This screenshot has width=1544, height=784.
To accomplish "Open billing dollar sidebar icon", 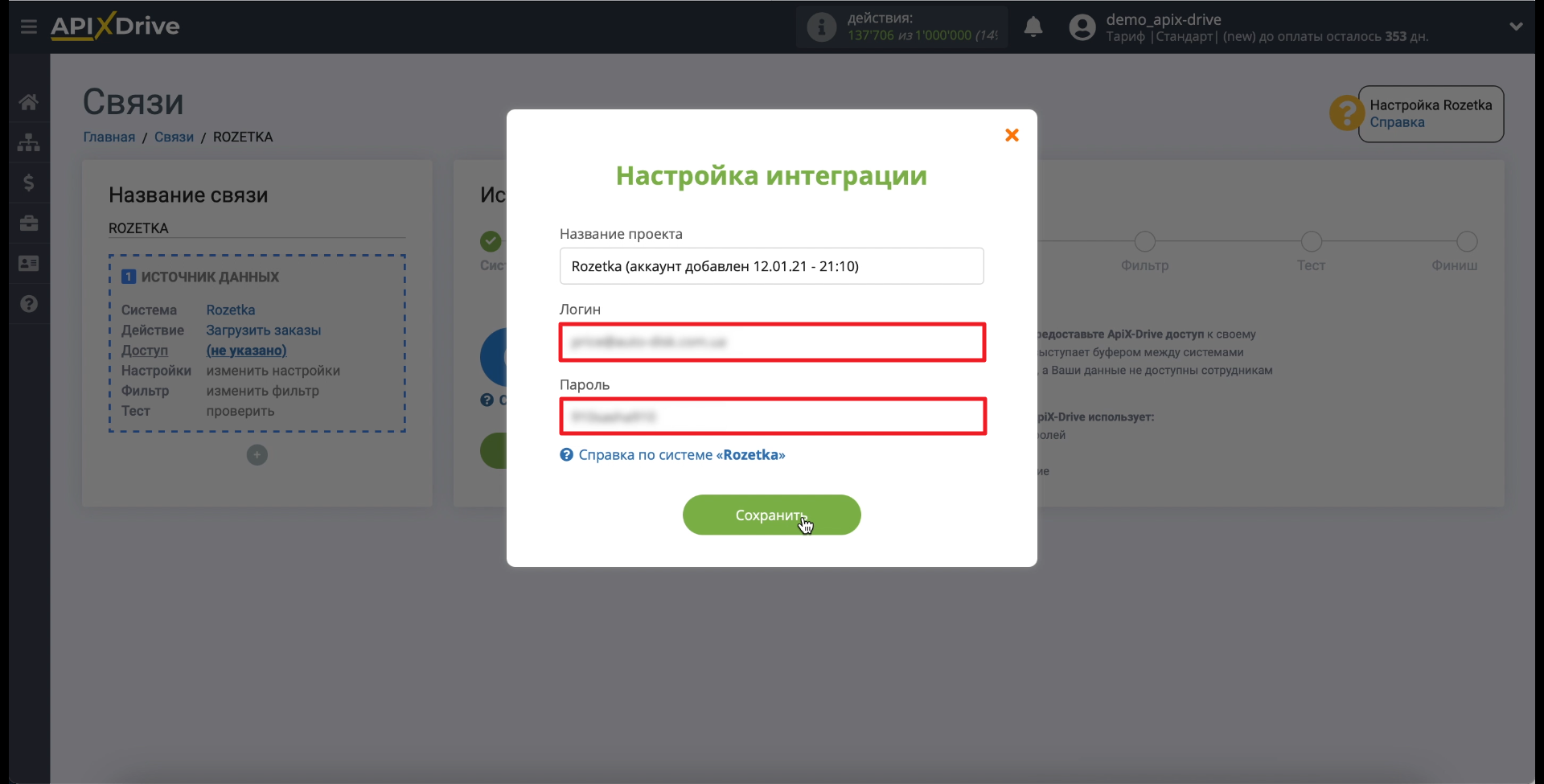I will tap(29, 183).
